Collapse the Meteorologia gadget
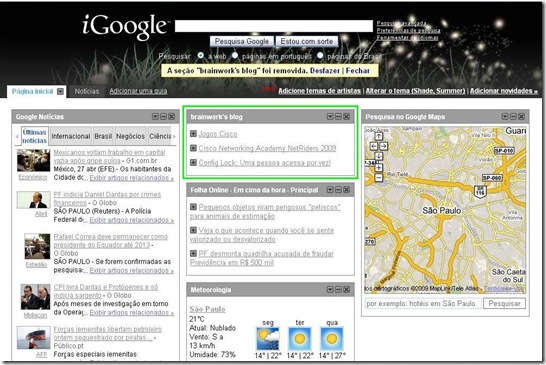The image size is (546, 365). tap(338, 289)
